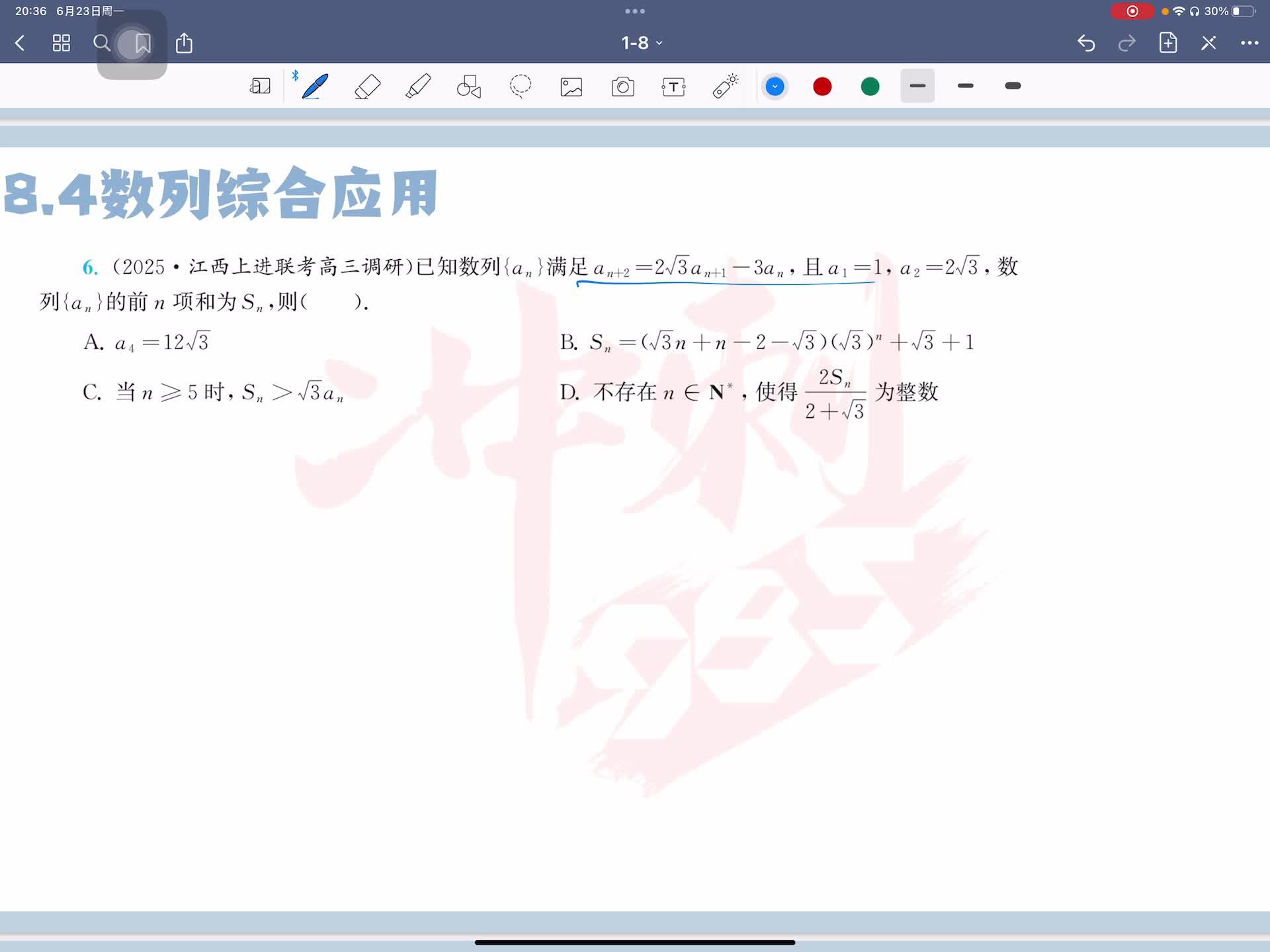
Task: Open the Shapes tool
Action: (x=469, y=87)
